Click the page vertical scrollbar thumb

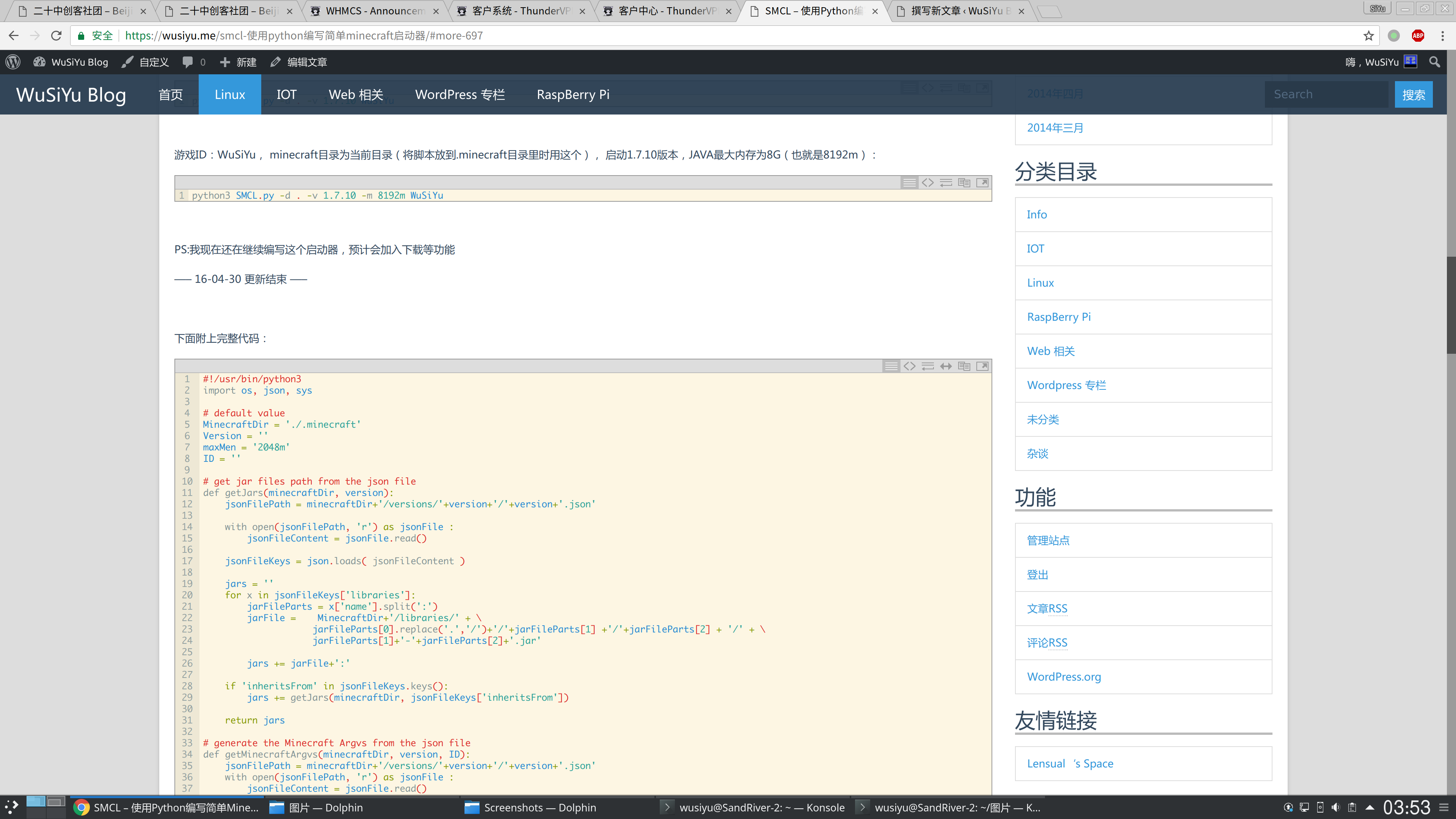(x=1451, y=305)
